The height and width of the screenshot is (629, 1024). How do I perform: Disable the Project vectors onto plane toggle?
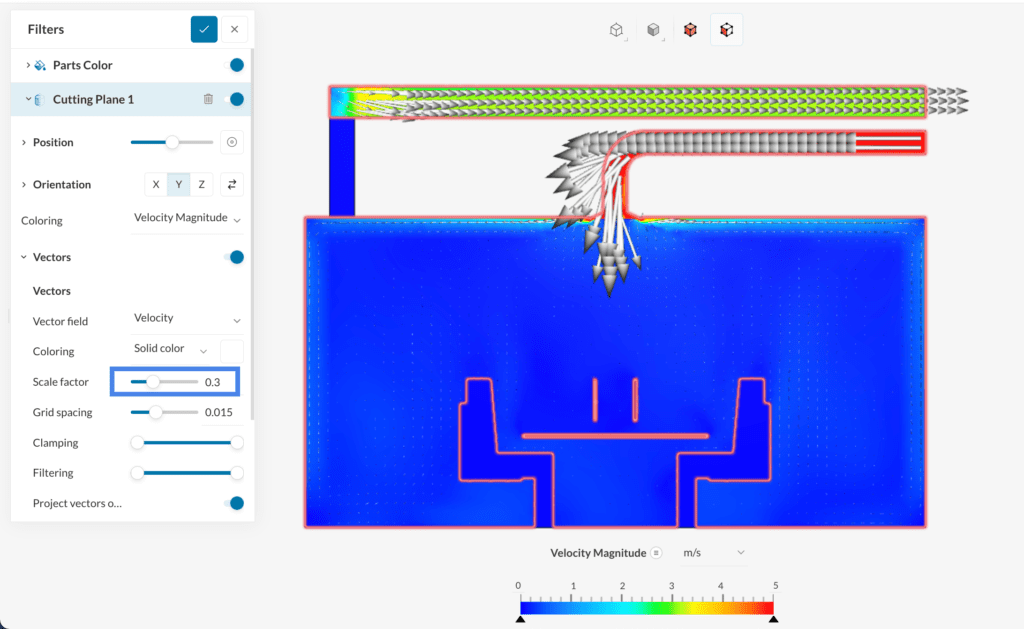[x=236, y=503]
